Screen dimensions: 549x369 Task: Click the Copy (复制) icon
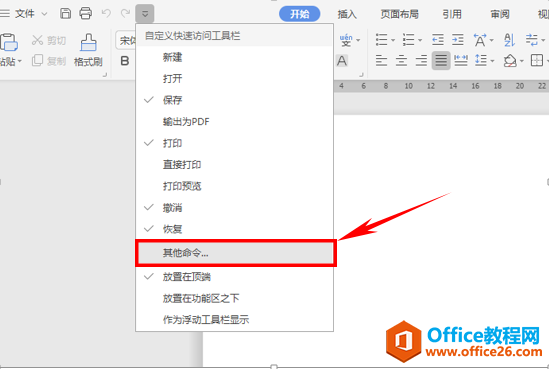37,61
